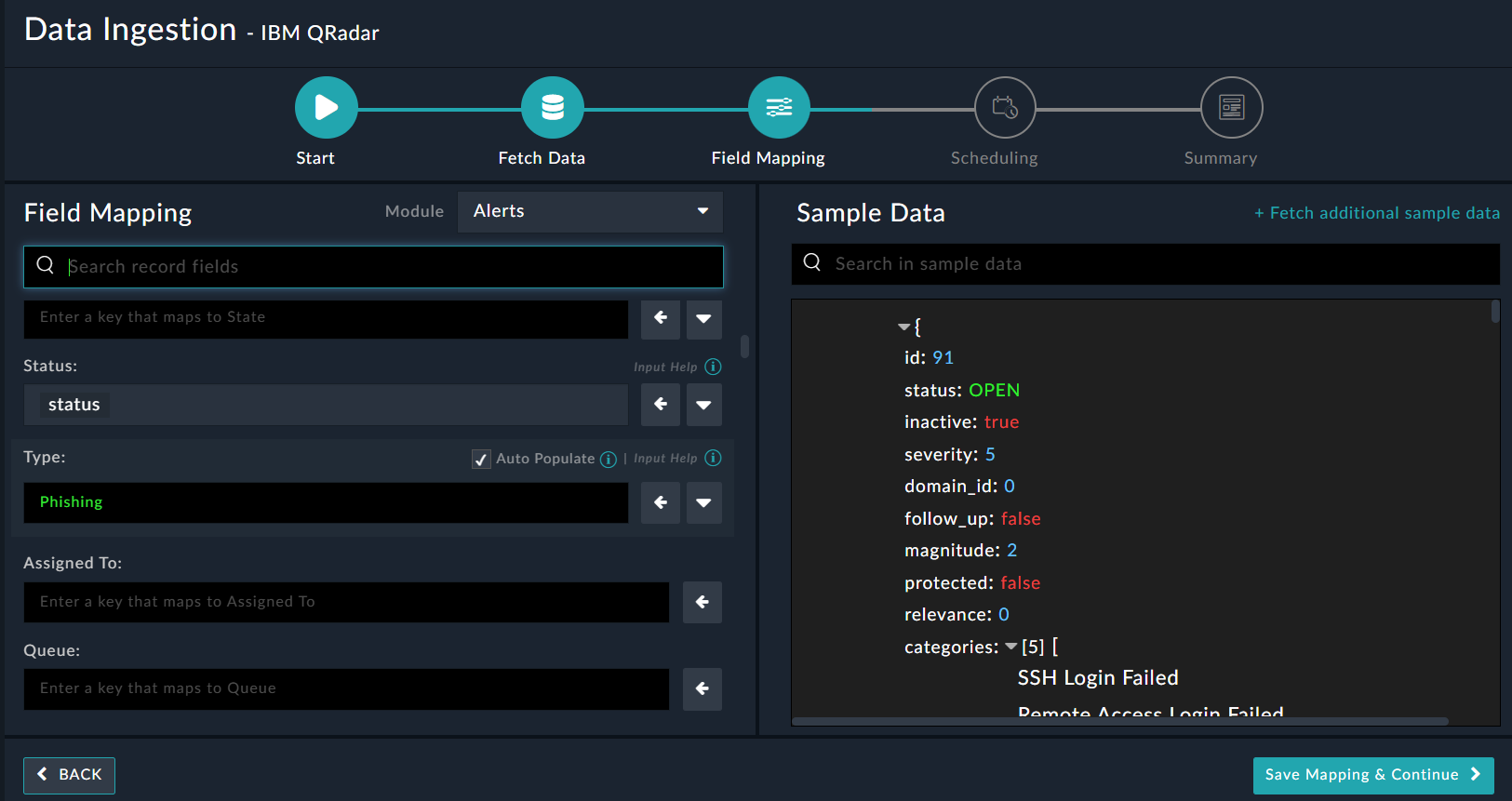Screen dimensions: 1512x801
Task: Click the BACK button
Action: click(x=69, y=775)
